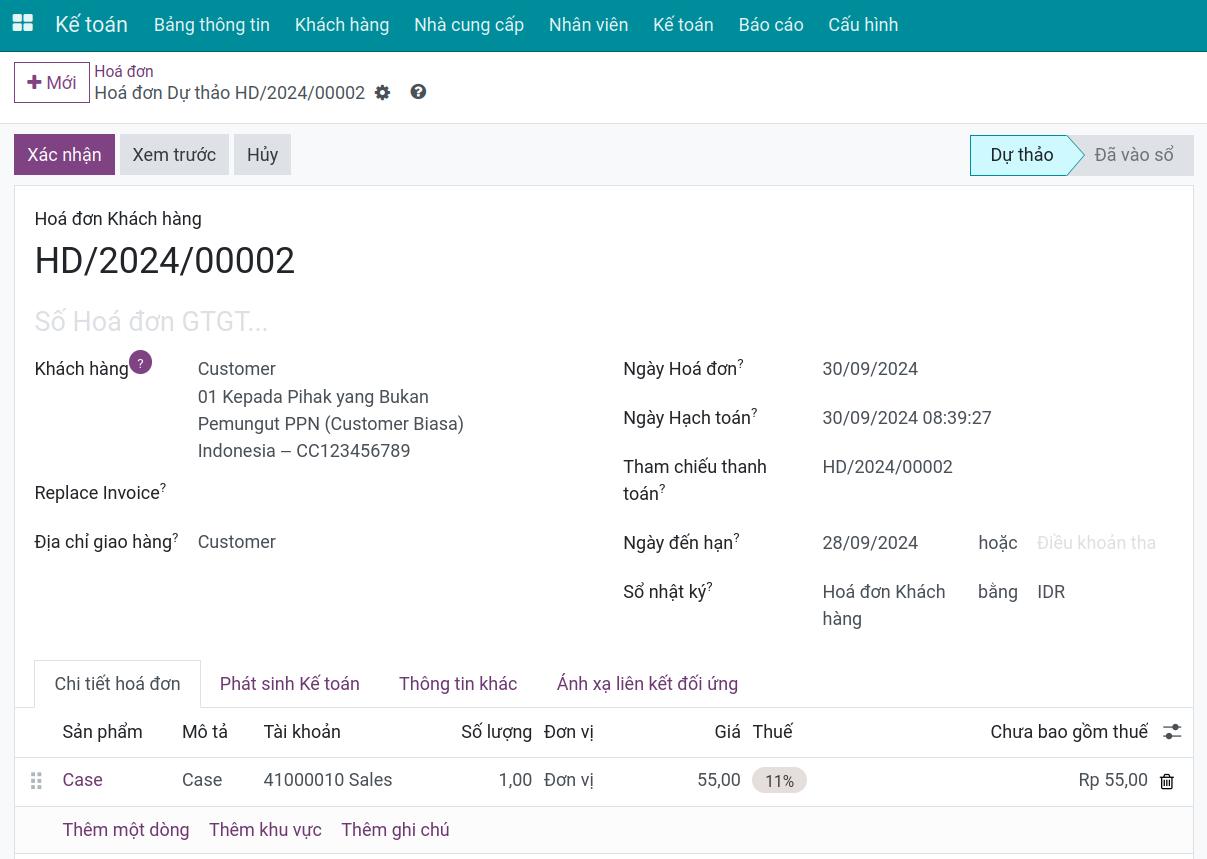
Task: Open the Kế toán dropdown menu in navbar
Action: pos(683,25)
